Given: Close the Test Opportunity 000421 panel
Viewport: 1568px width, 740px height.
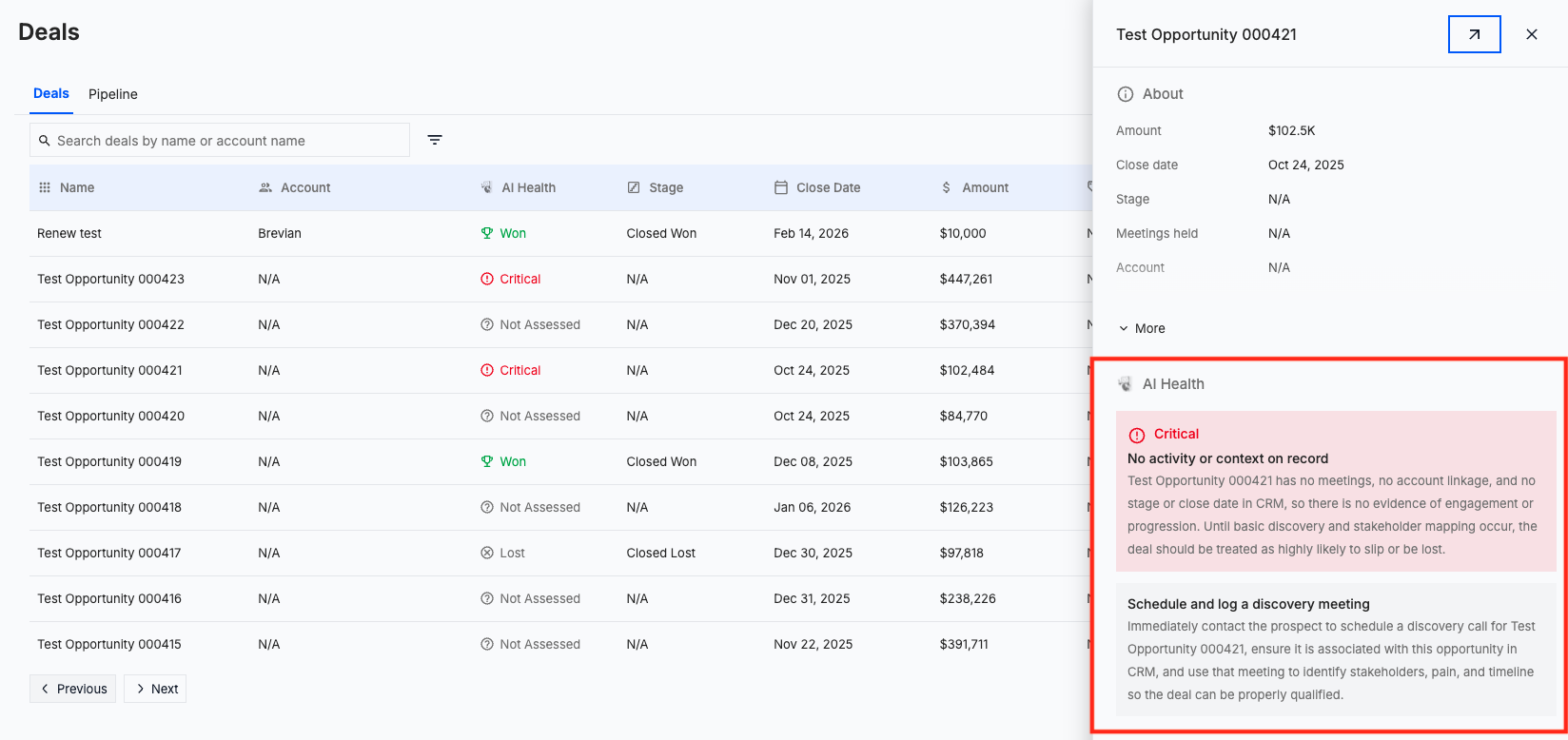Looking at the screenshot, I should click(1532, 34).
